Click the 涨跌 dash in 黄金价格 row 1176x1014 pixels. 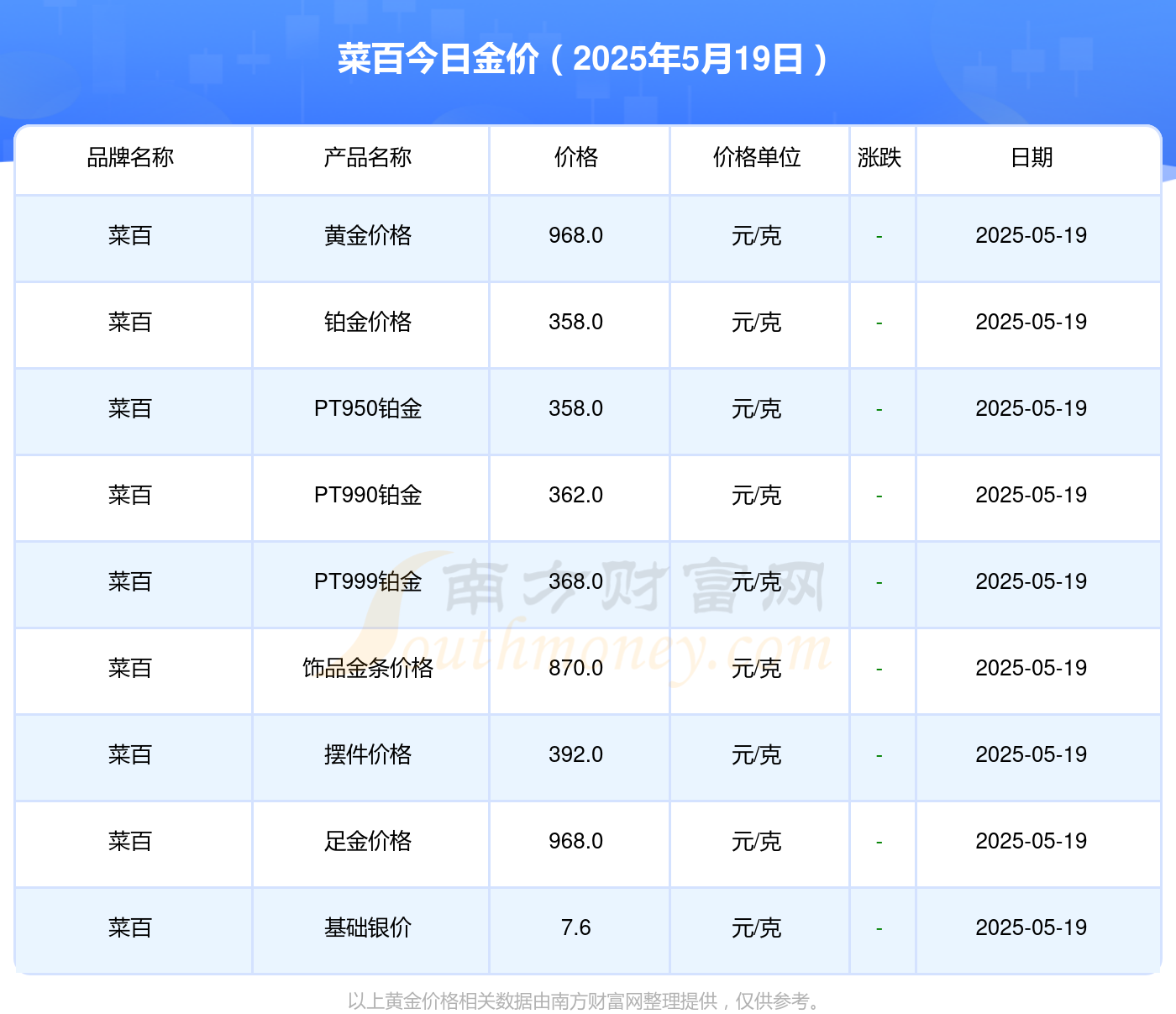(879, 237)
